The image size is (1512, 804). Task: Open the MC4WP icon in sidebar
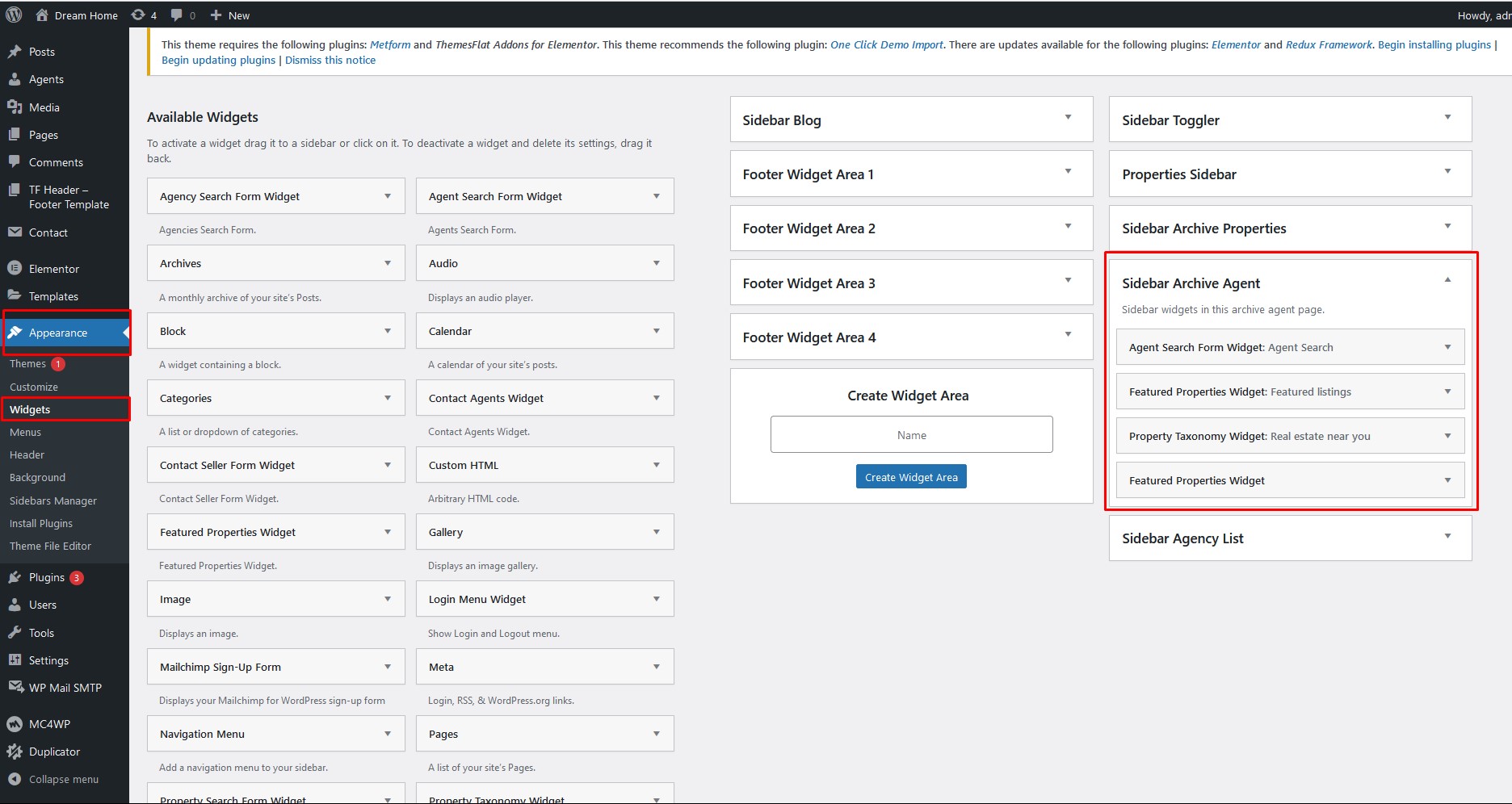pyautogui.click(x=15, y=724)
